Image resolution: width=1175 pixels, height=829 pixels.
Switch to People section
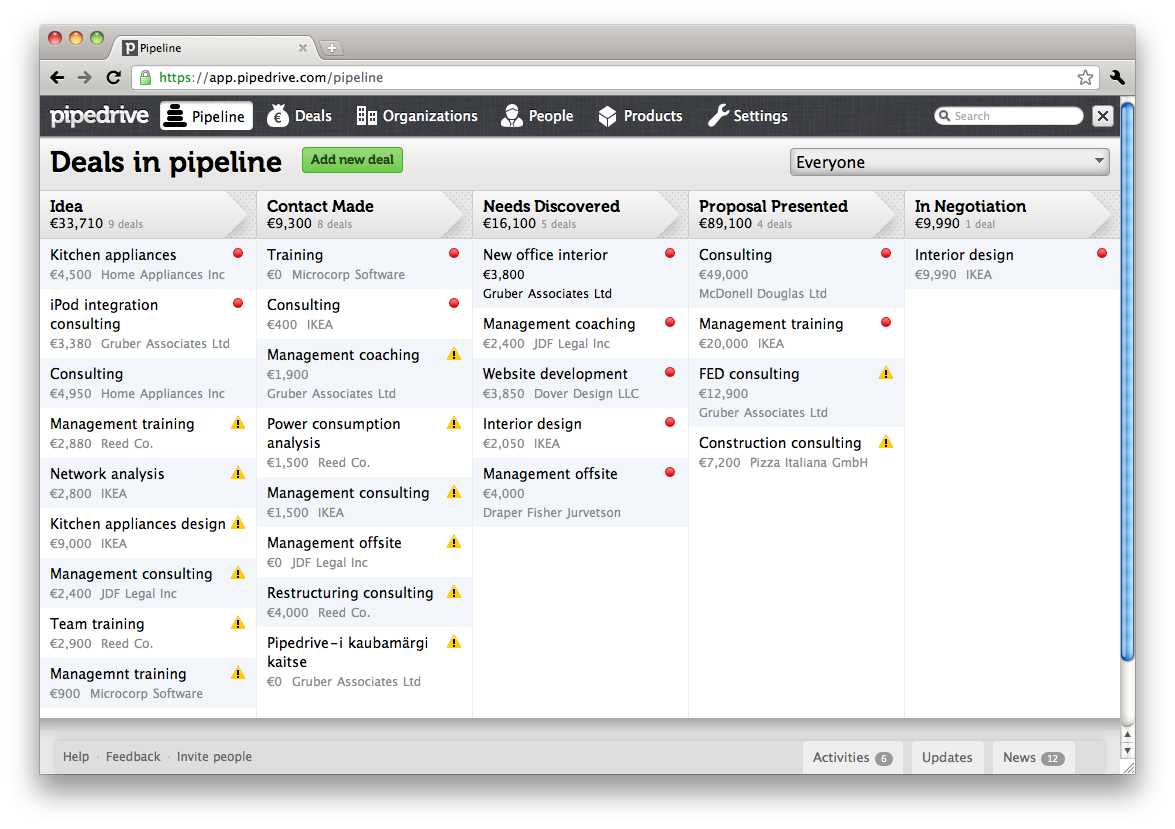(x=537, y=116)
